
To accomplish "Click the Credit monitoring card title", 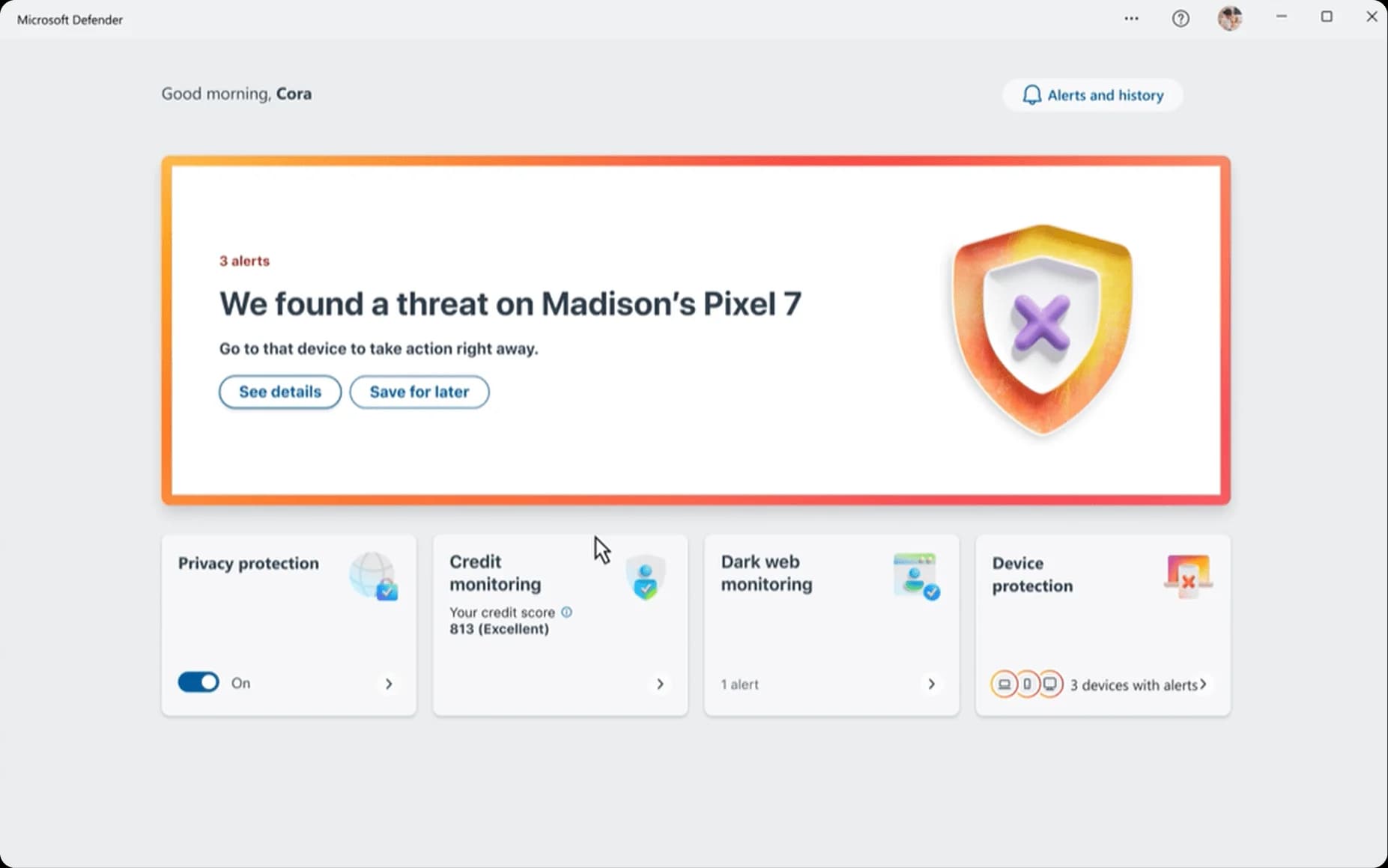I will point(495,573).
